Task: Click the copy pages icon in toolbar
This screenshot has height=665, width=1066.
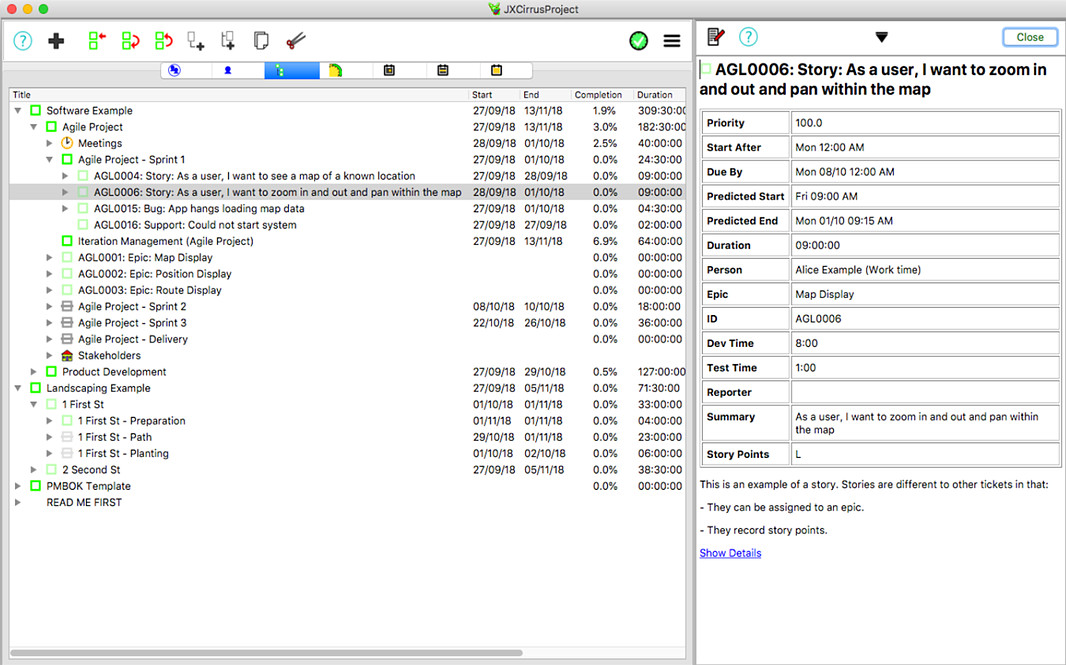Action: (261, 41)
